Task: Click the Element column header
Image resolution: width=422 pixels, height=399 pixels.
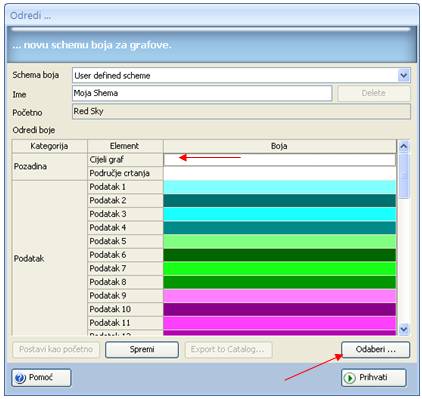Action: pyautogui.click(x=125, y=146)
